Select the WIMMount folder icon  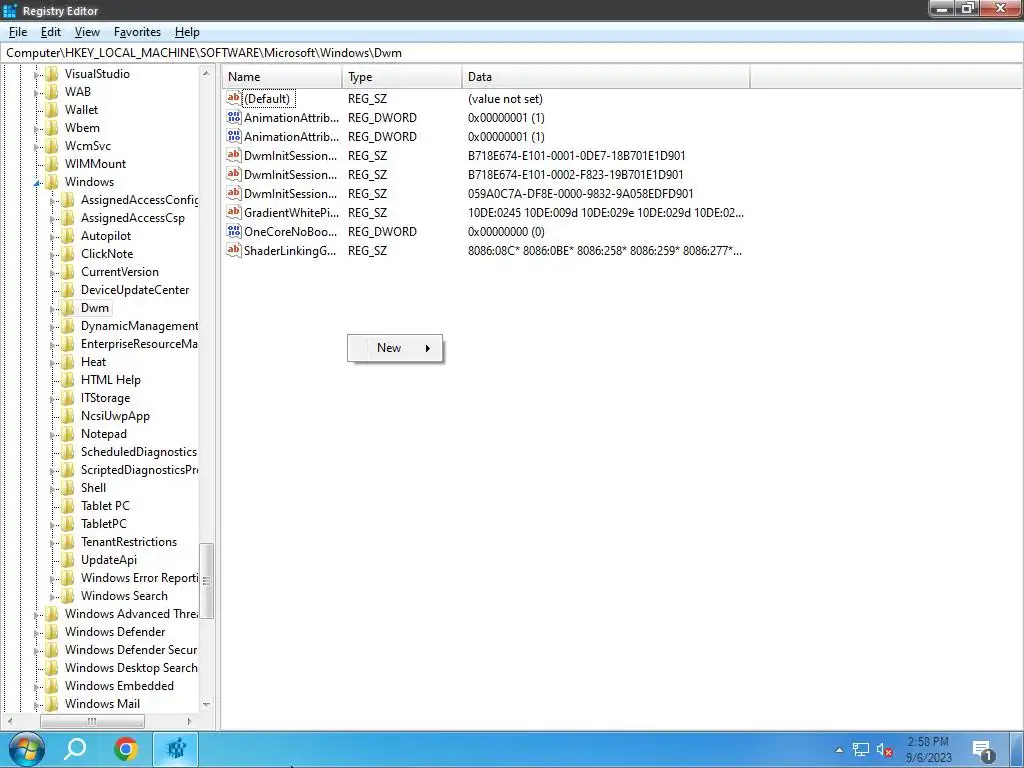[52, 163]
